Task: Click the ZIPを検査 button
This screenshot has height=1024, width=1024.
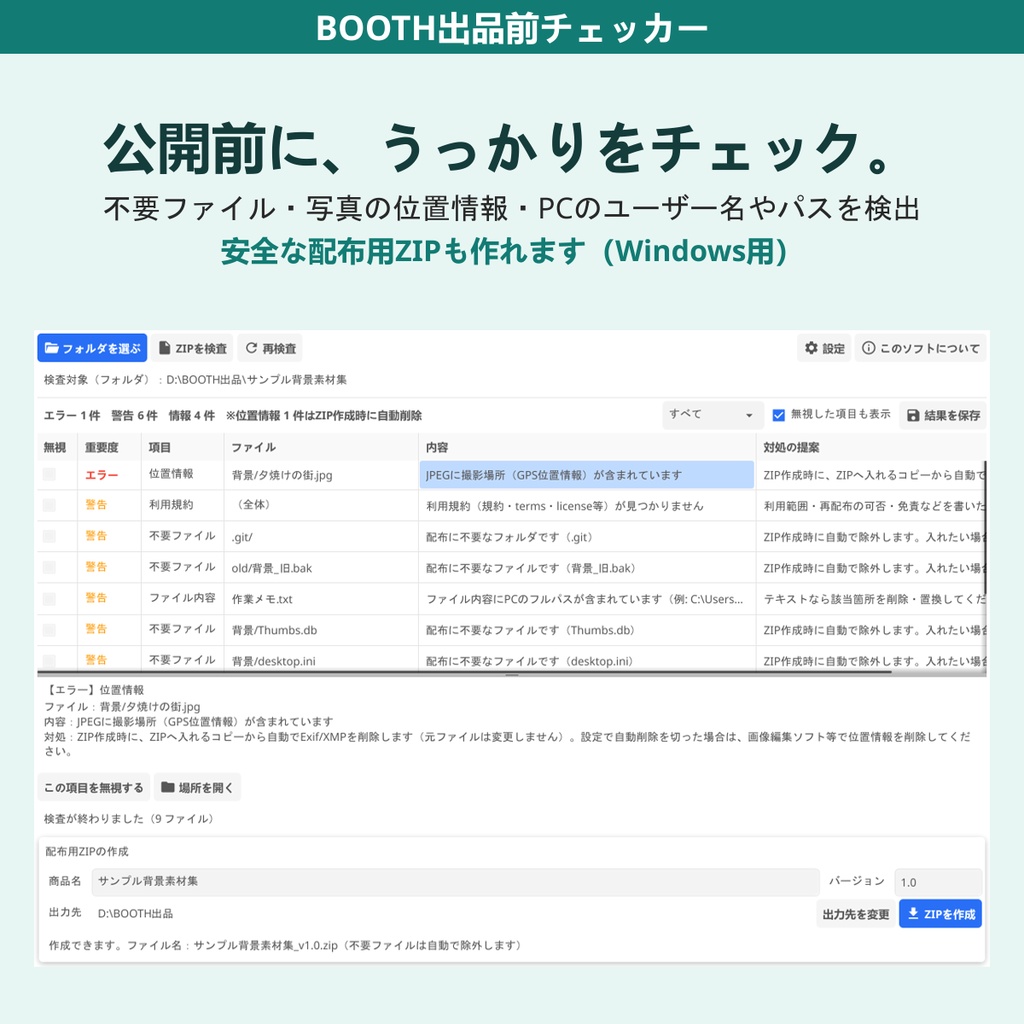Action: coord(193,348)
